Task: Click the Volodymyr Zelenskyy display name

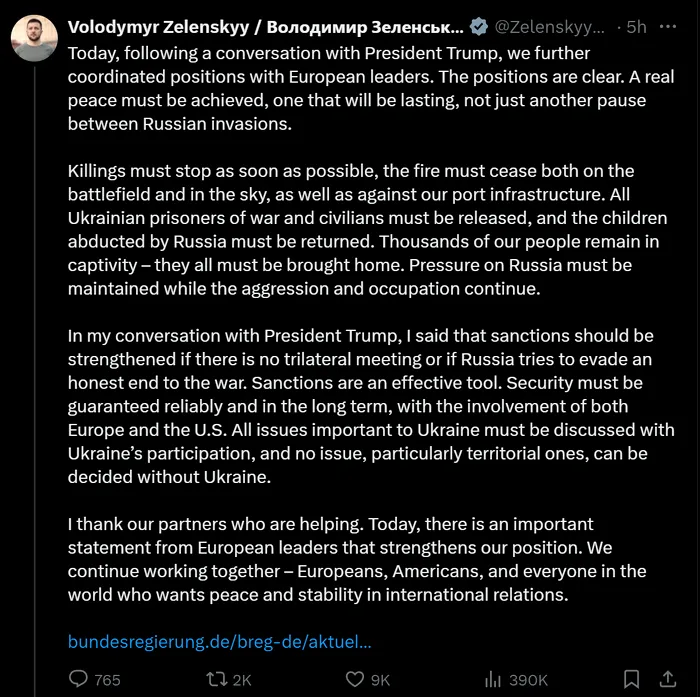Action: point(265,27)
